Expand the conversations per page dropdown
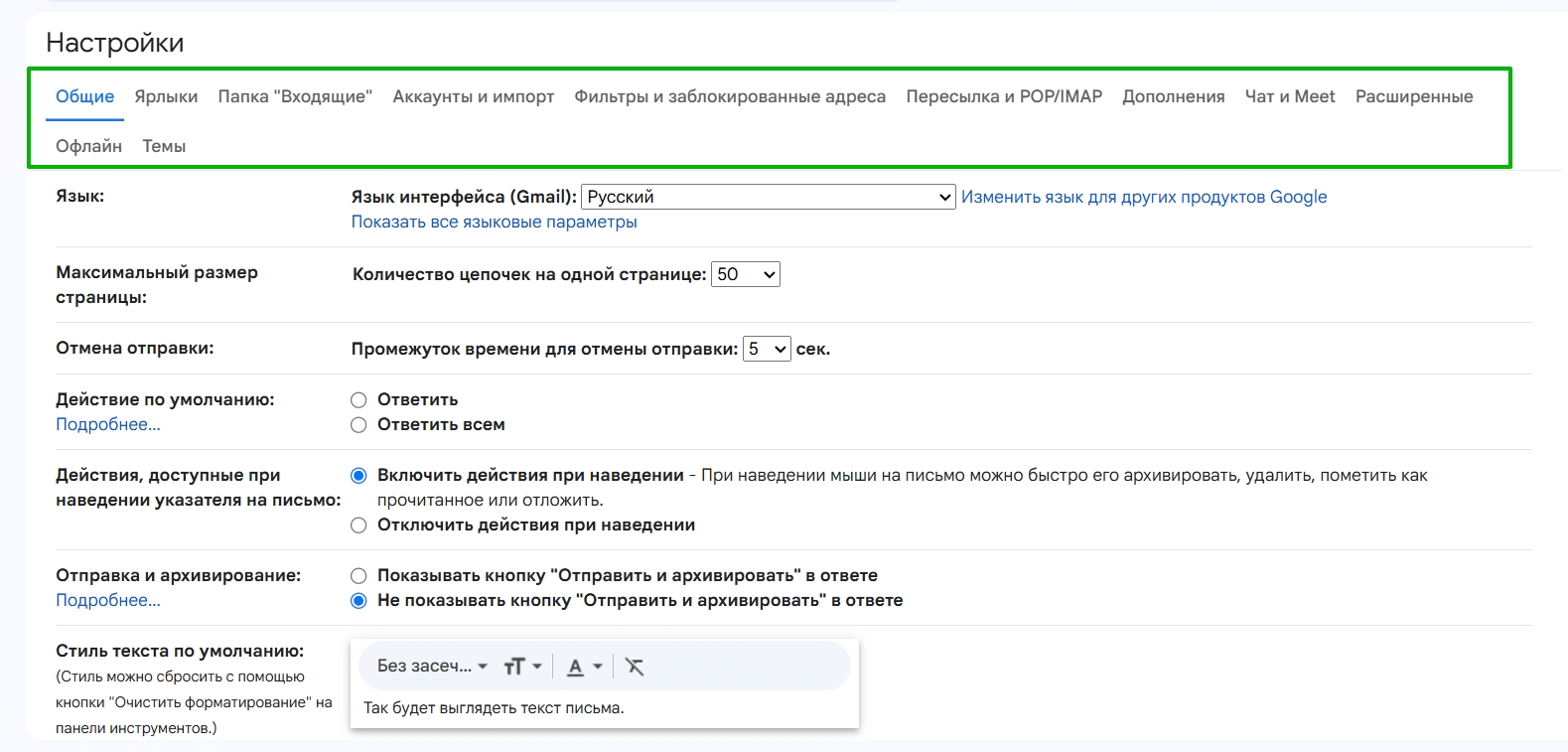 click(745, 275)
